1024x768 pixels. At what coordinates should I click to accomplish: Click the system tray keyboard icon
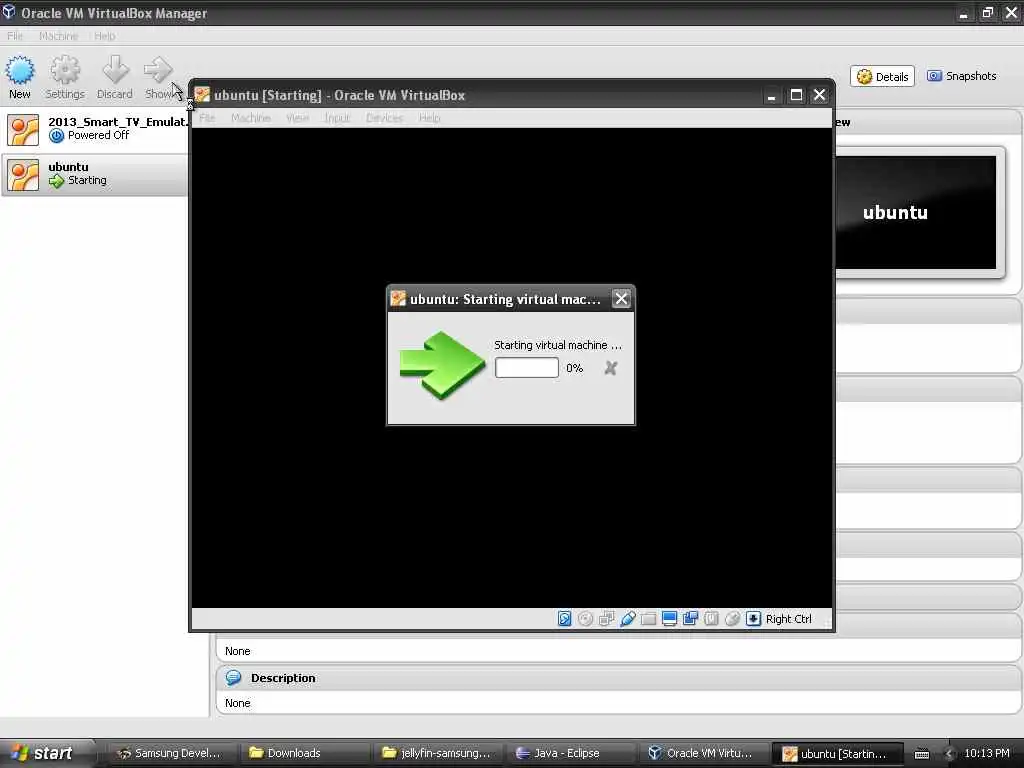tap(921, 754)
